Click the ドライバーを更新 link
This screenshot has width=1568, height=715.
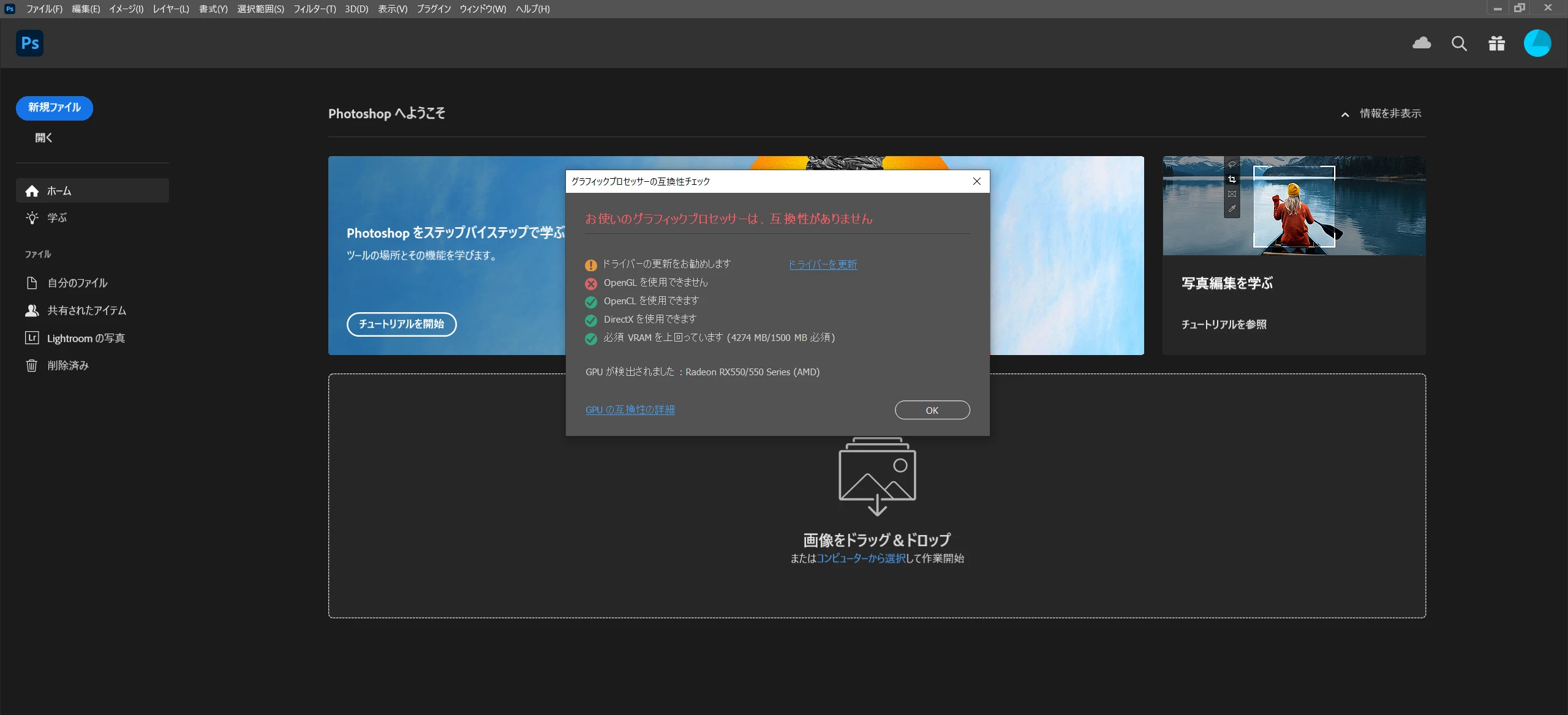[823, 264]
